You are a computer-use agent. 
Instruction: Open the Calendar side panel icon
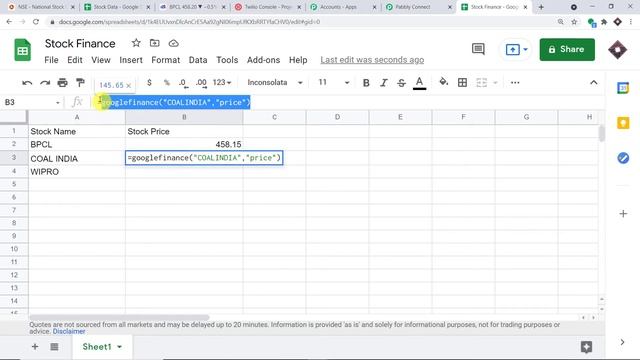coord(623,88)
